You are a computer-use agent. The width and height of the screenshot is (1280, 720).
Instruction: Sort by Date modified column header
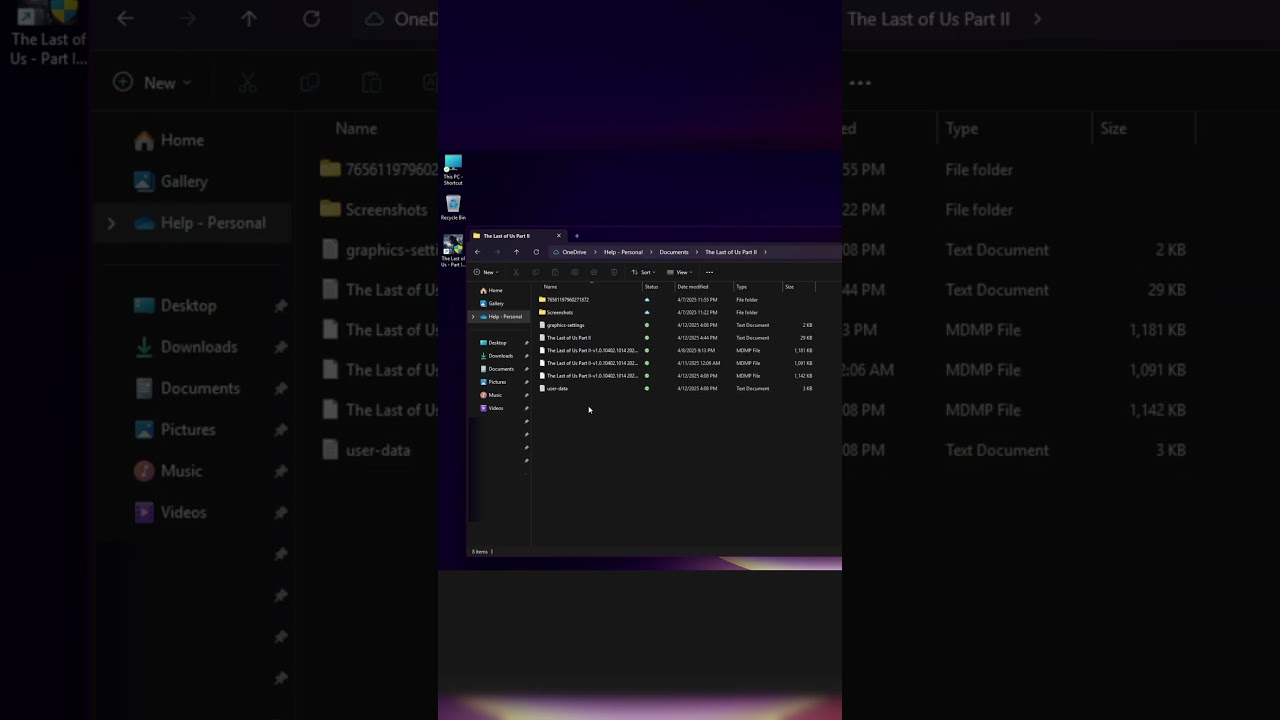pos(693,287)
